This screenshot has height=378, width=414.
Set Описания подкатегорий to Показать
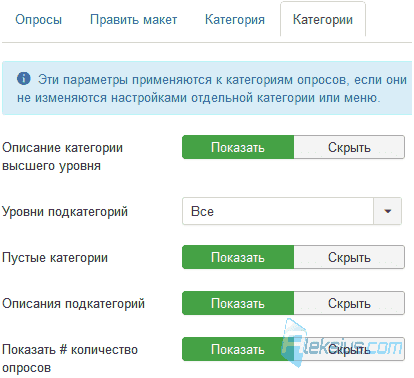point(238,303)
